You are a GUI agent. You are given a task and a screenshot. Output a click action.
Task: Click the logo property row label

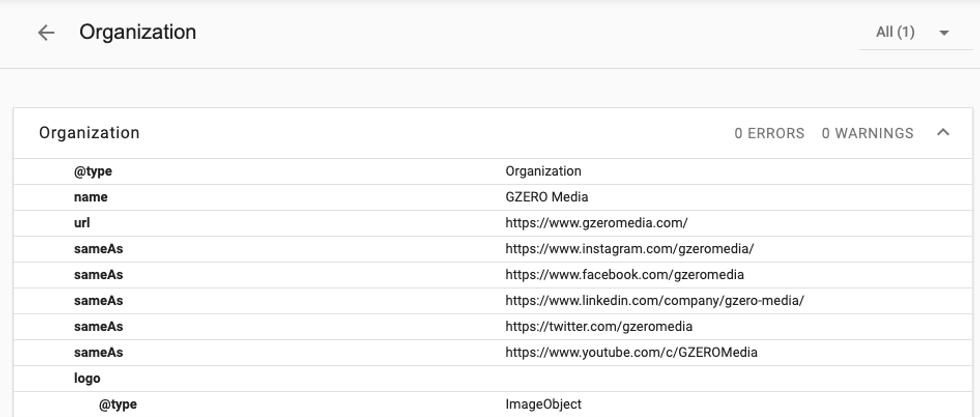point(87,379)
